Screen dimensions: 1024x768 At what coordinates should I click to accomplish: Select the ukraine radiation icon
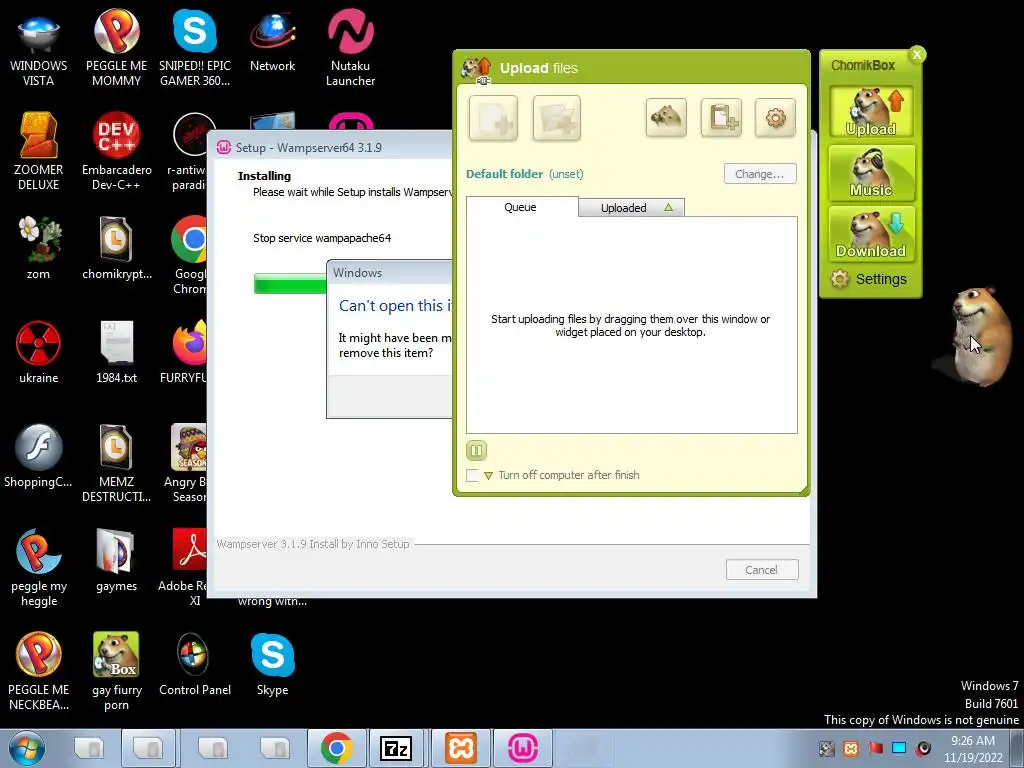39,352
